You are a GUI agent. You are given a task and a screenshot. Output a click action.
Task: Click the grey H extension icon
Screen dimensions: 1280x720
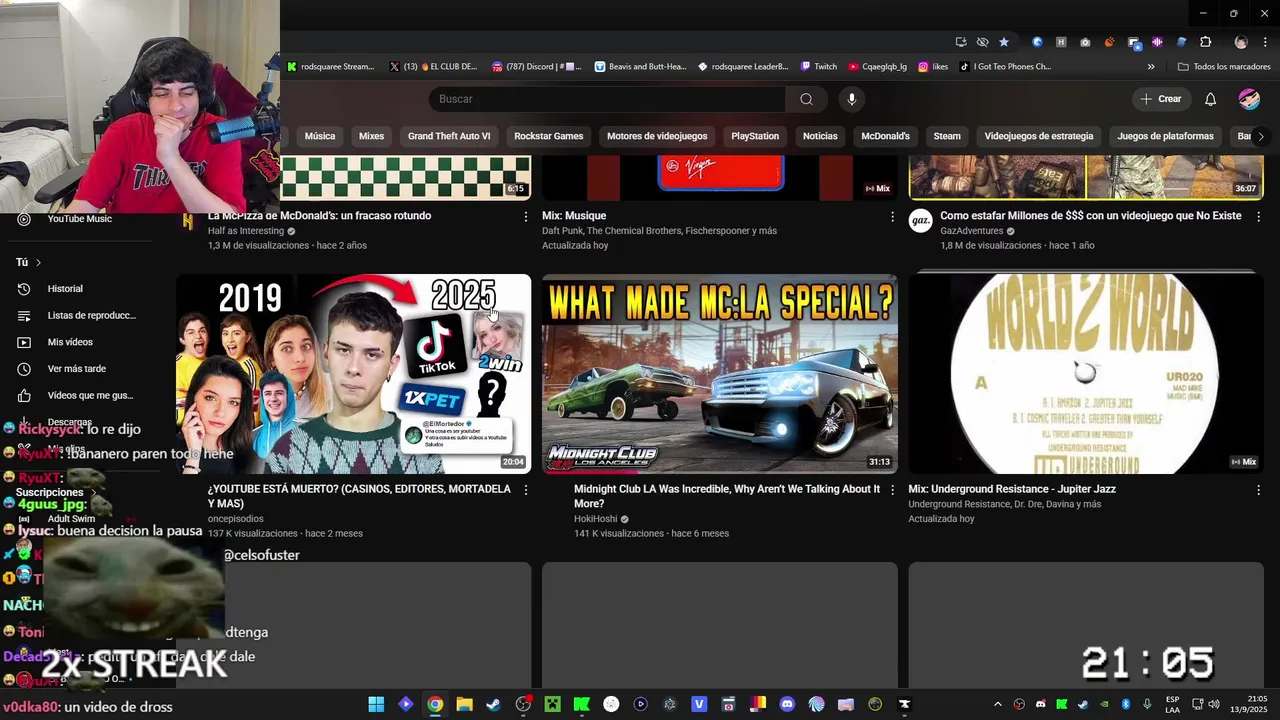pos(1061,42)
